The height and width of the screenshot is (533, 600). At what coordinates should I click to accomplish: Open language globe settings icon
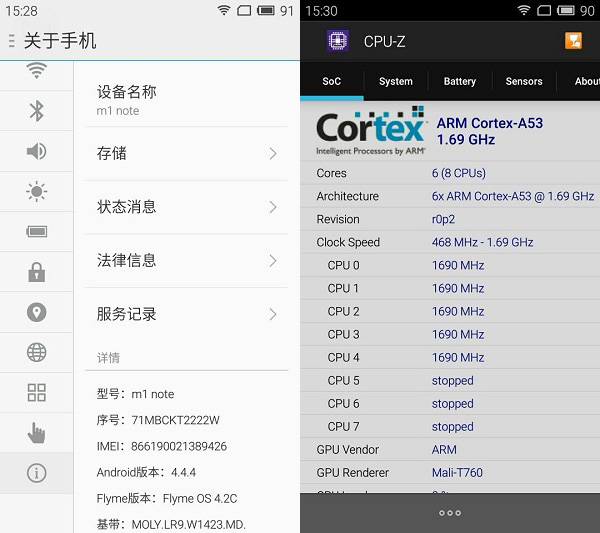[36, 352]
